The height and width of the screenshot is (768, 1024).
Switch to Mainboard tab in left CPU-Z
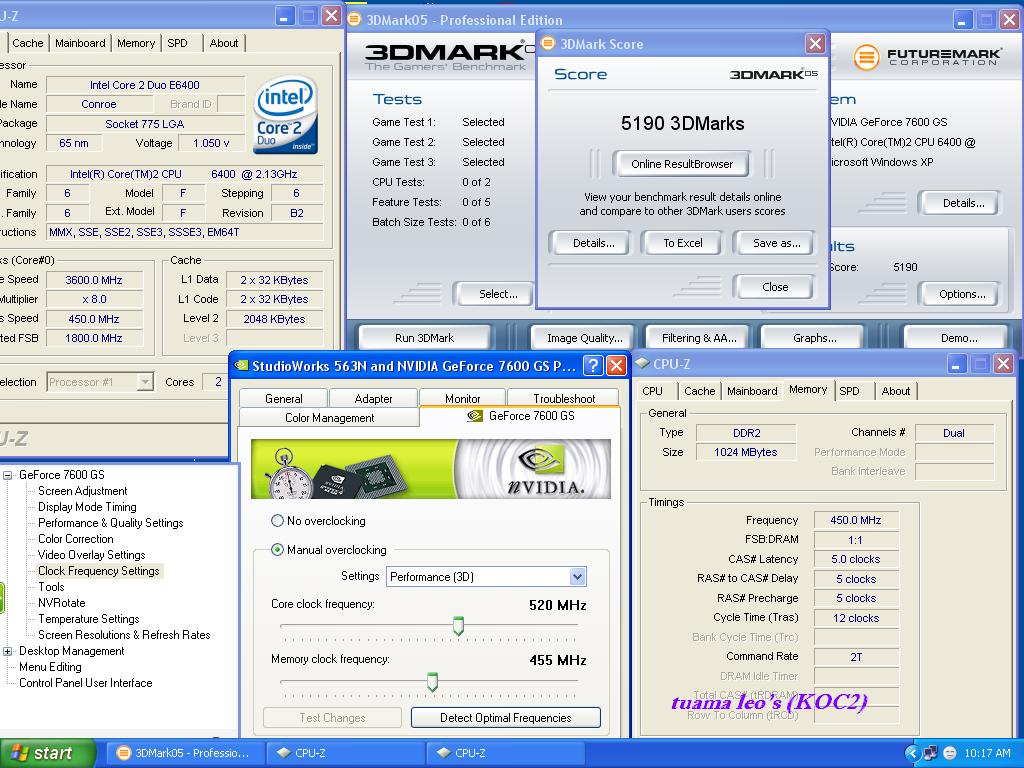tap(80, 43)
